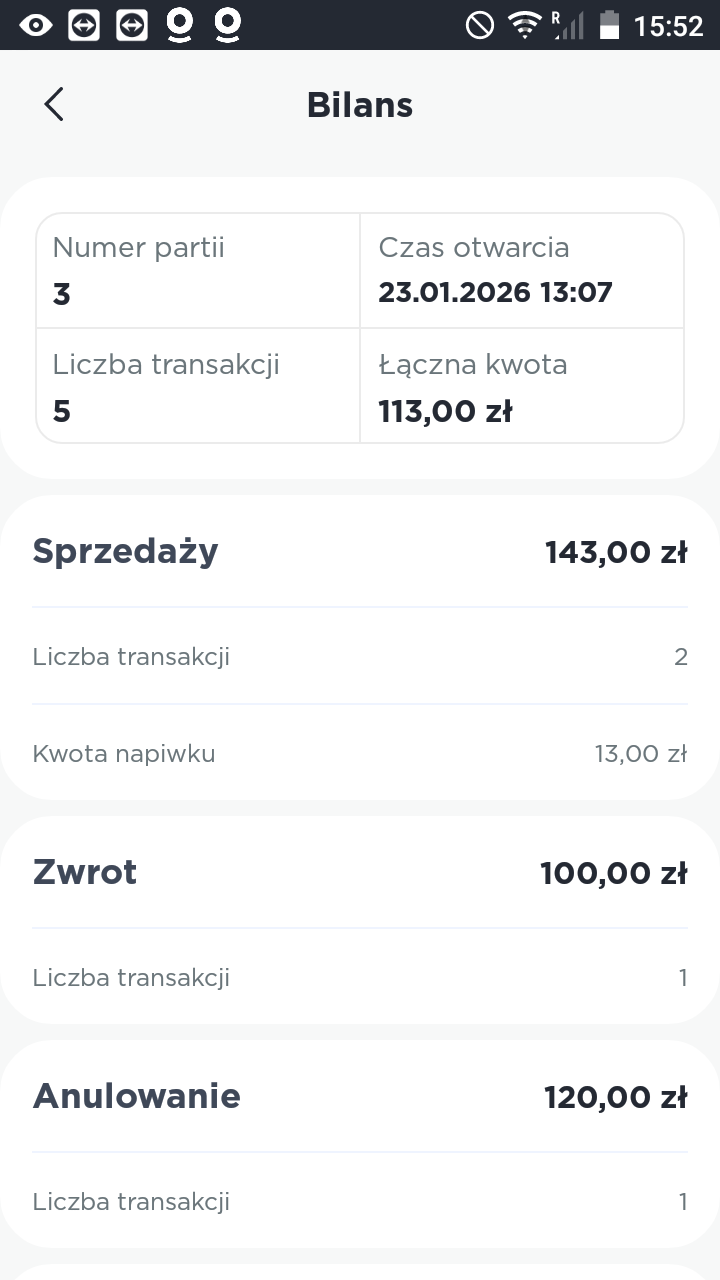Select the Numer partii cell
The image size is (720, 1280).
point(198,270)
